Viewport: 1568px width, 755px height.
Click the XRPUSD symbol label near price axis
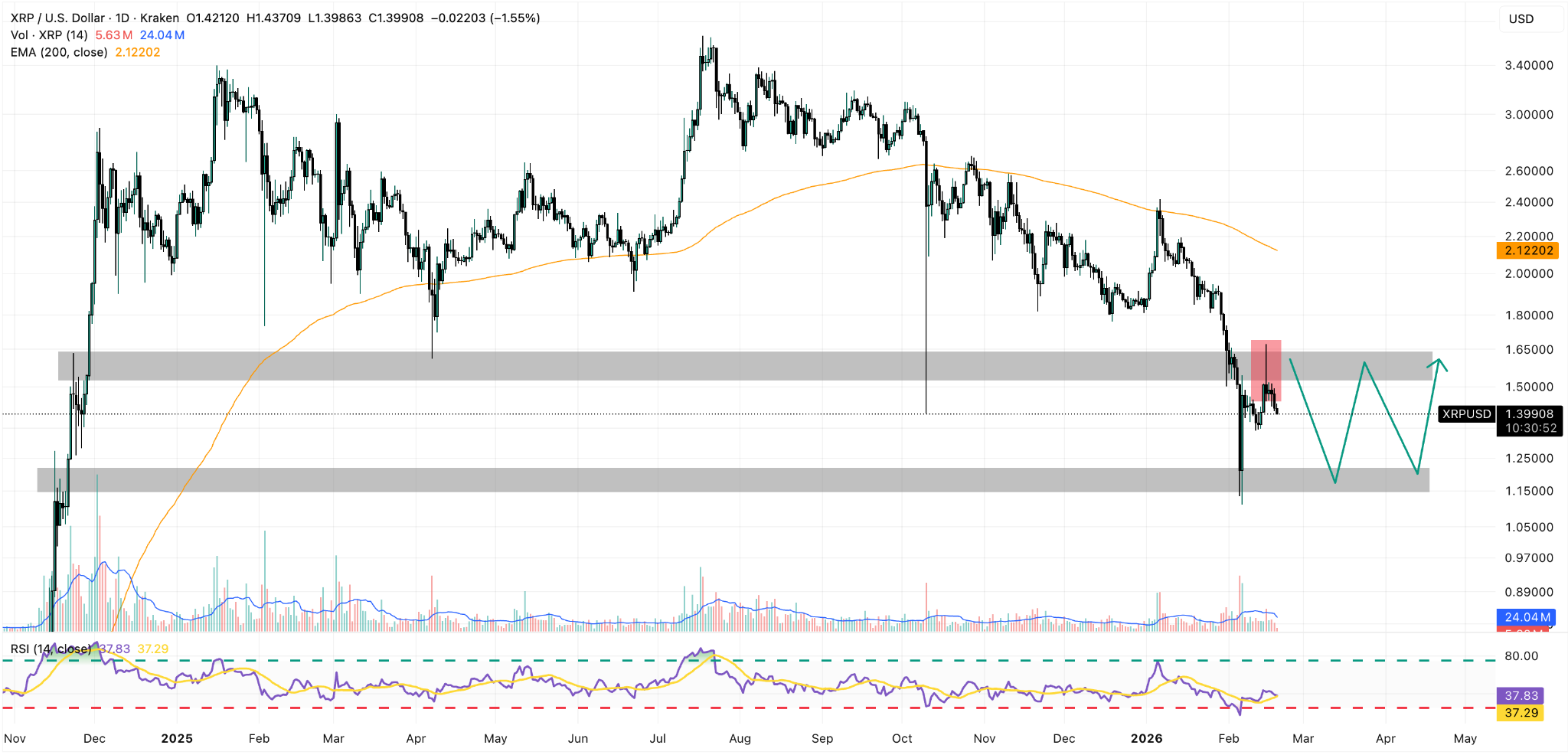1467,414
